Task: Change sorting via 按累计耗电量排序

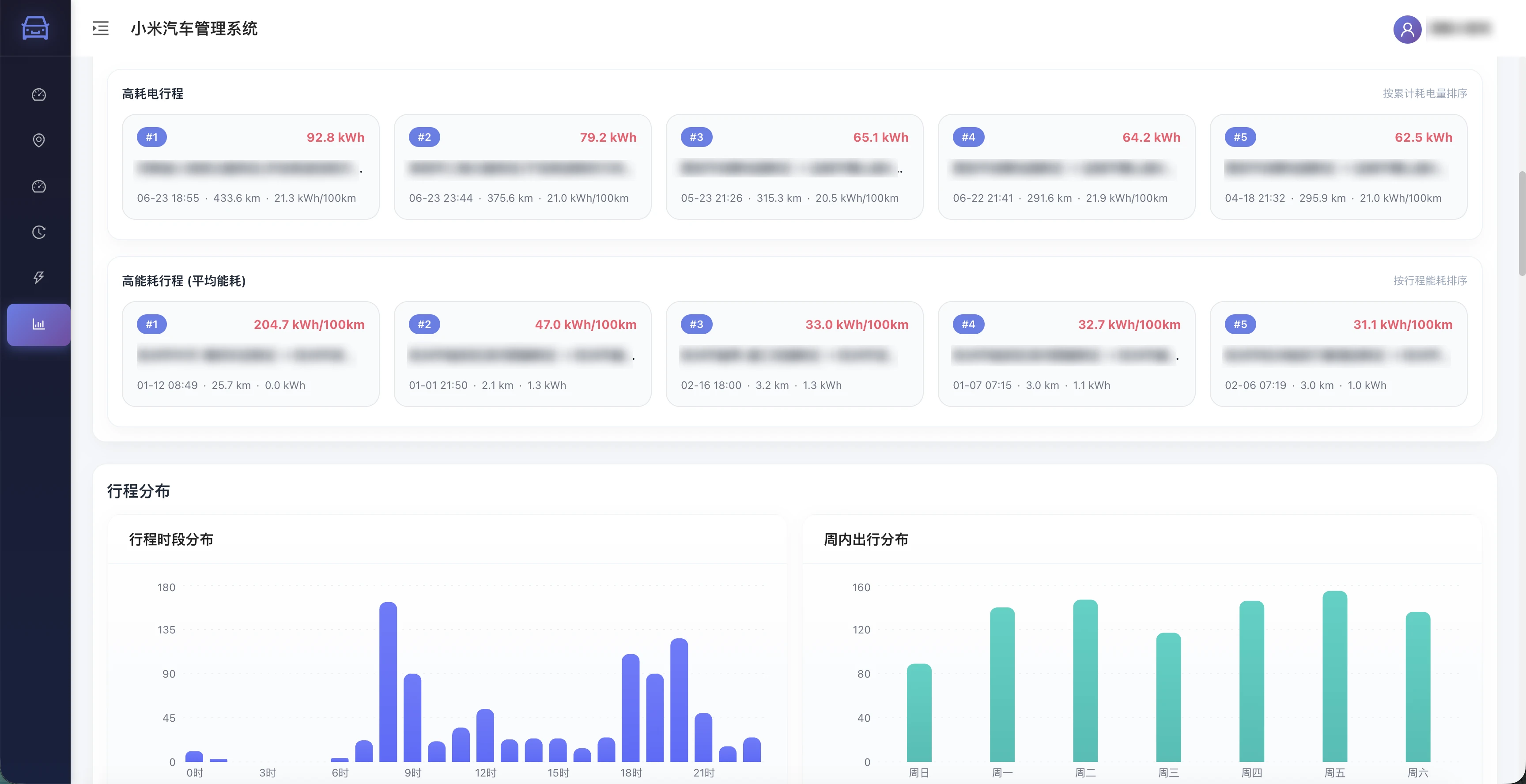Action: pos(1425,93)
